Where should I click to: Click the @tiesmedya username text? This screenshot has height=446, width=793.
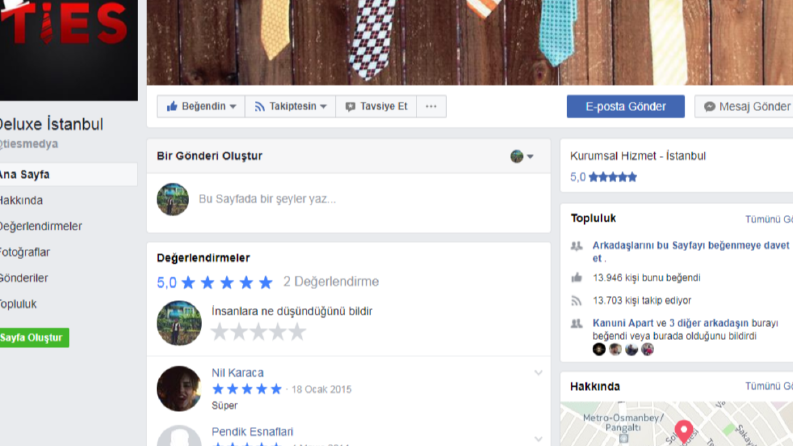coord(29,144)
